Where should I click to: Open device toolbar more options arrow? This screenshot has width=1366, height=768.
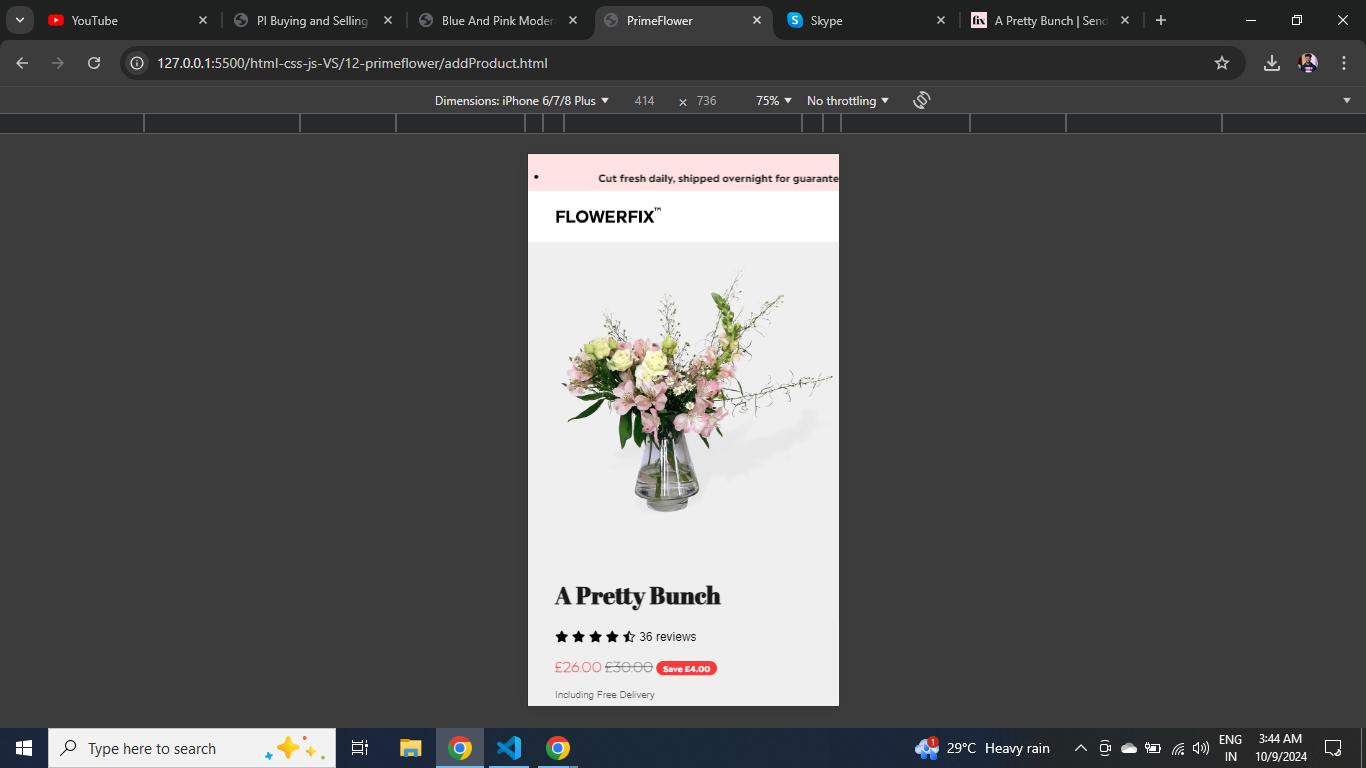[1346, 100]
